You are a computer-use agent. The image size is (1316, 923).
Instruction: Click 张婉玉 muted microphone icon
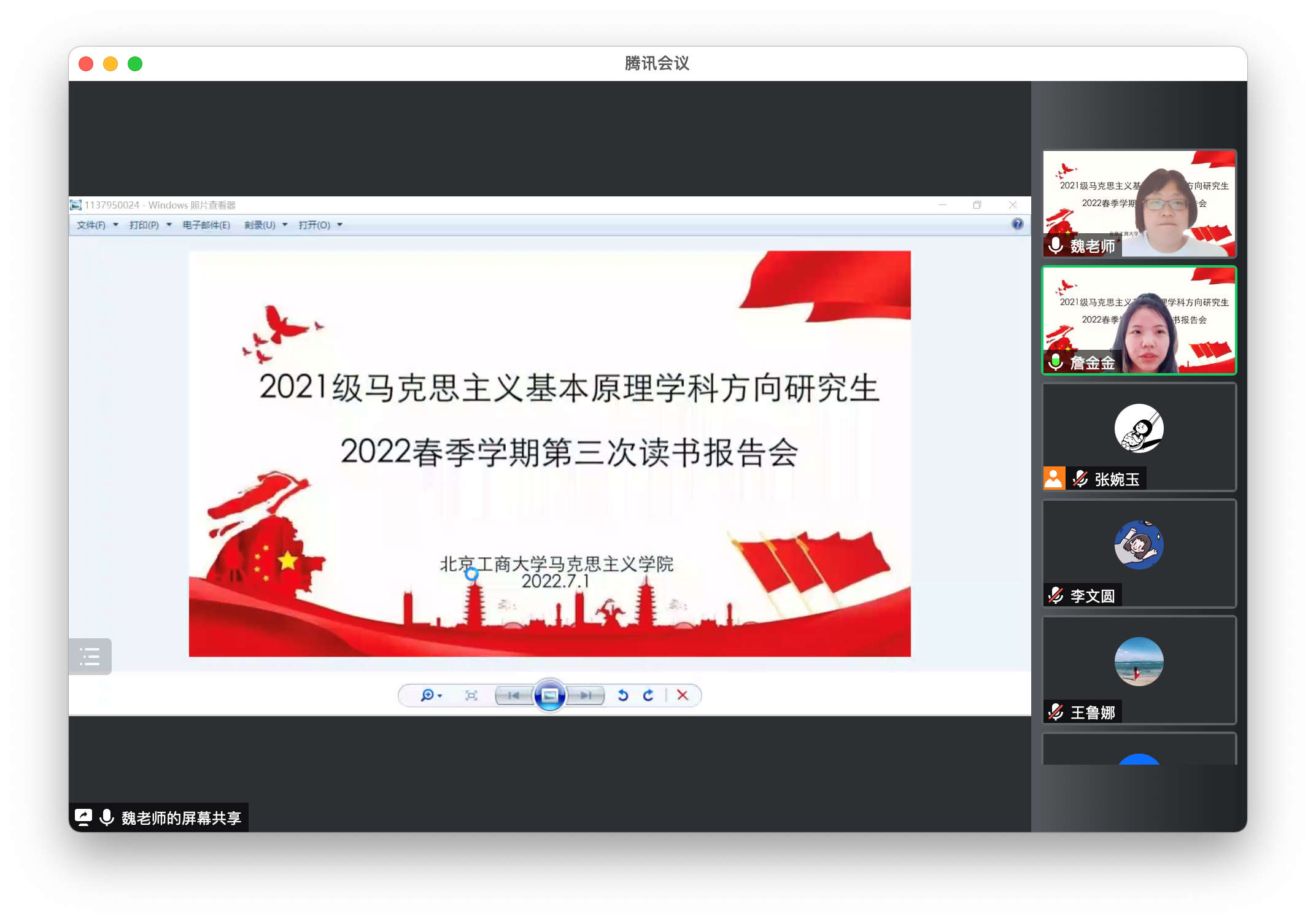1080,479
